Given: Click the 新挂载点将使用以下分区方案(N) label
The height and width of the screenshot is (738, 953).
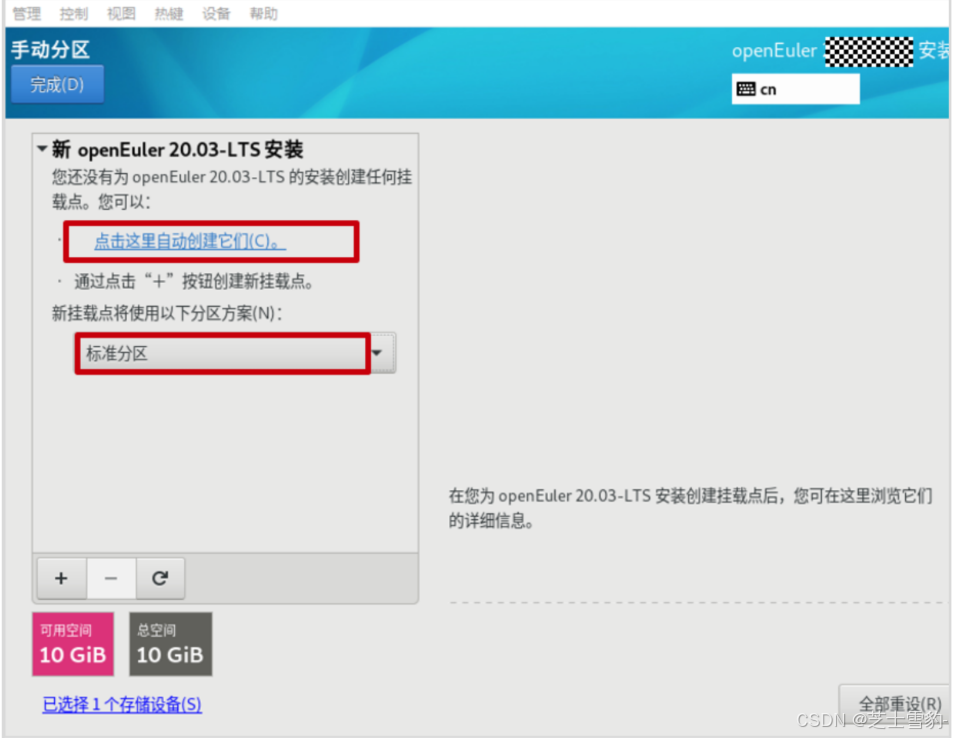Looking at the screenshot, I should click(167, 313).
